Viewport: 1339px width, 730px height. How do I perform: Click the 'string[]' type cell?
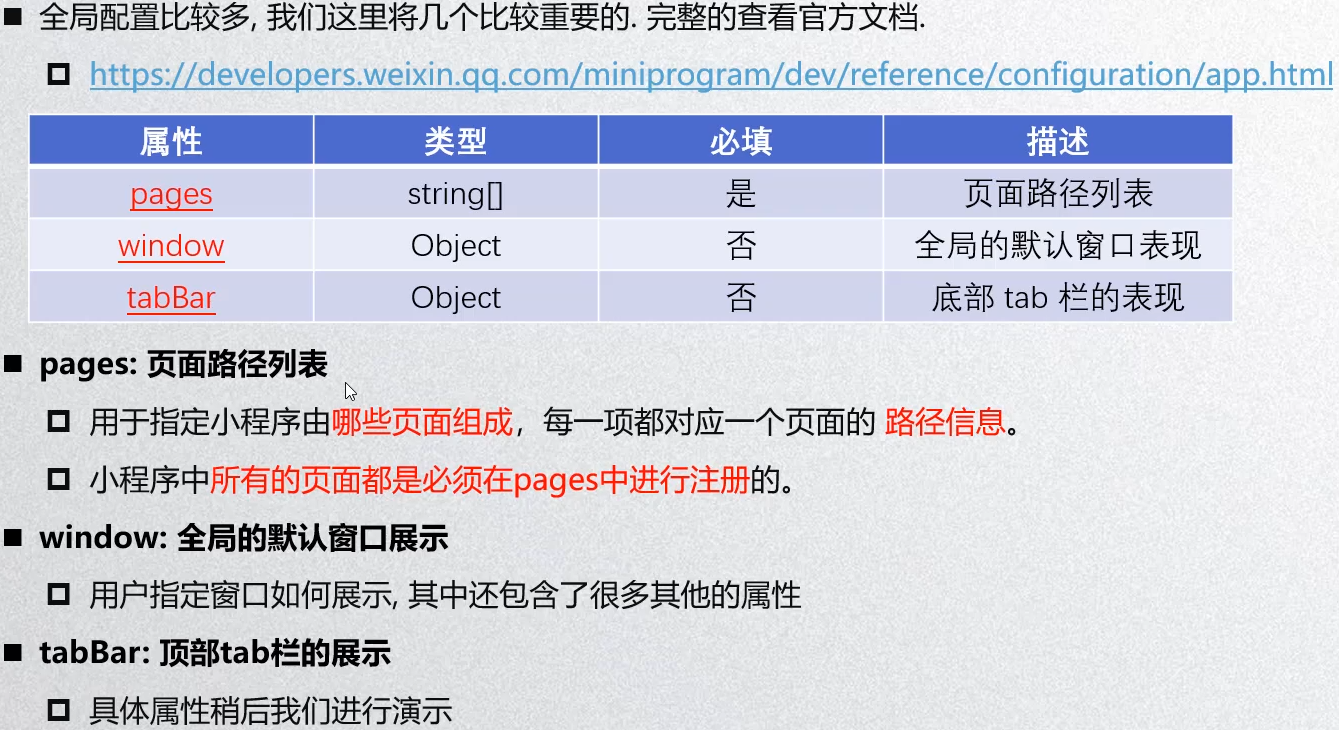click(456, 192)
